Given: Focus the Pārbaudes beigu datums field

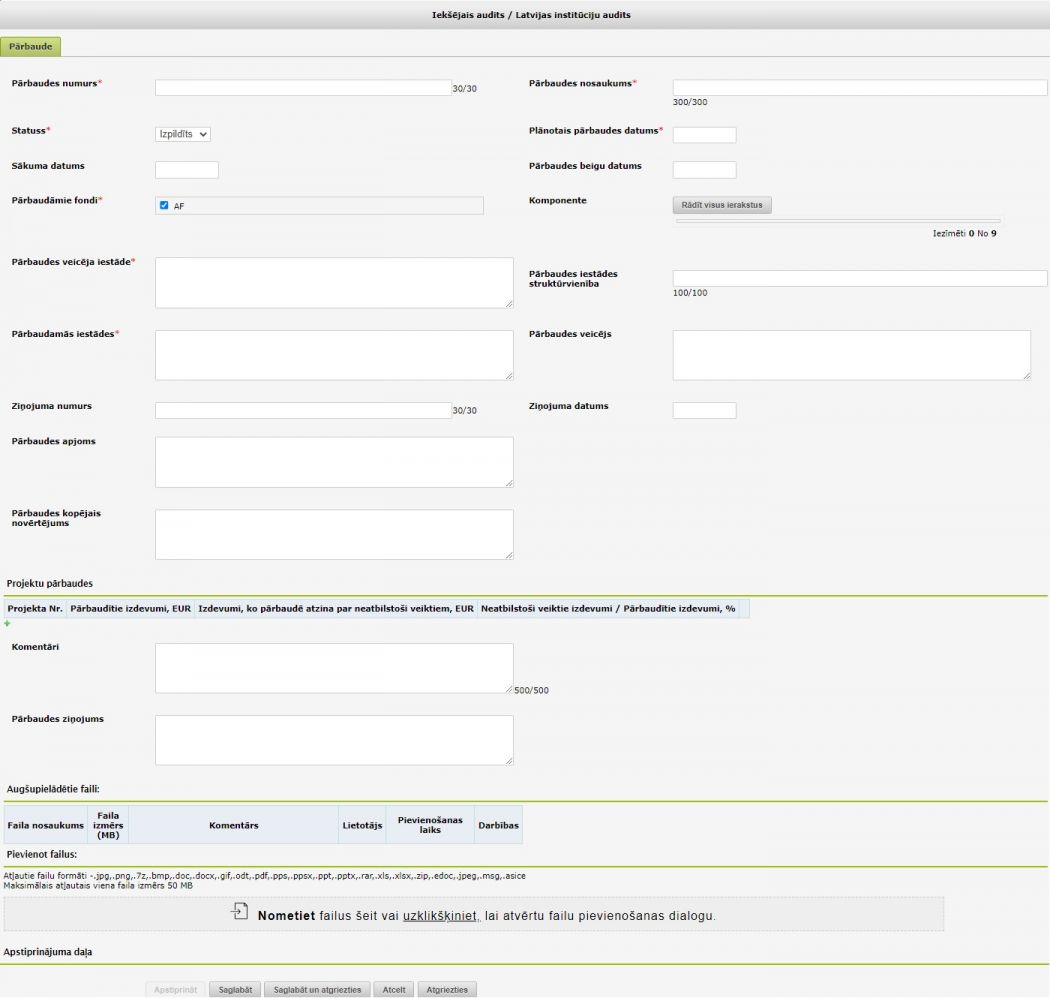Looking at the screenshot, I should pos(704,170).
